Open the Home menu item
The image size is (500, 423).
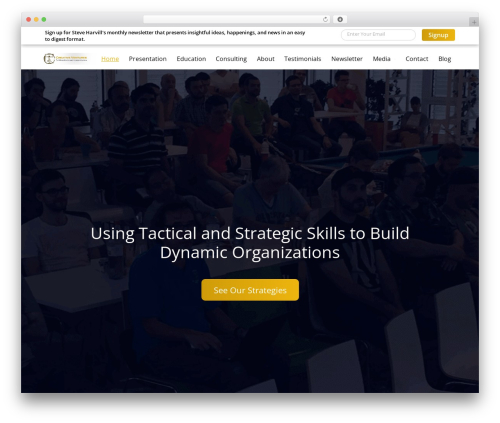coord(110,59)
